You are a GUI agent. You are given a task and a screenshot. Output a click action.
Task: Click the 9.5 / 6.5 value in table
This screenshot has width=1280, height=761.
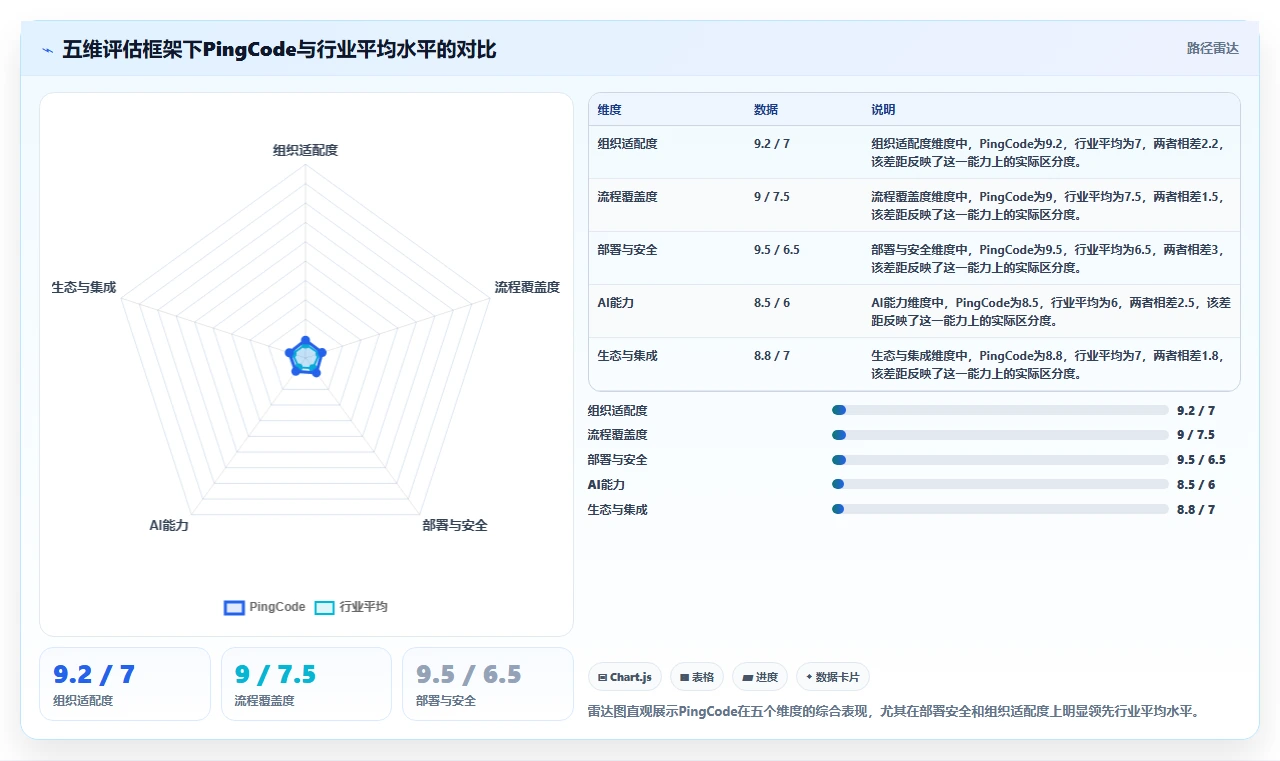777,250
